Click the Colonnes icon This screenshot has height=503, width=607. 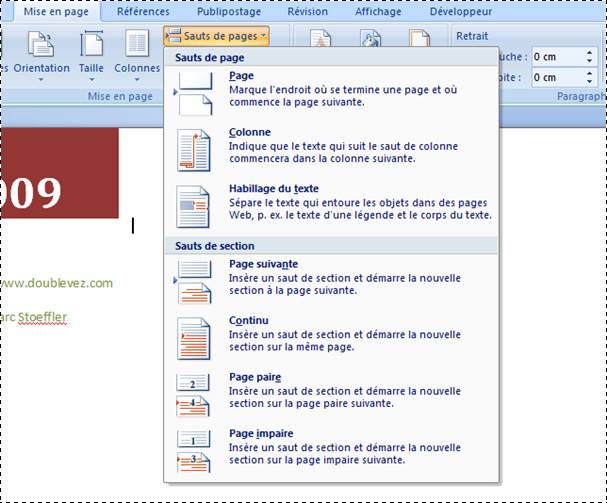click(137, 44)
